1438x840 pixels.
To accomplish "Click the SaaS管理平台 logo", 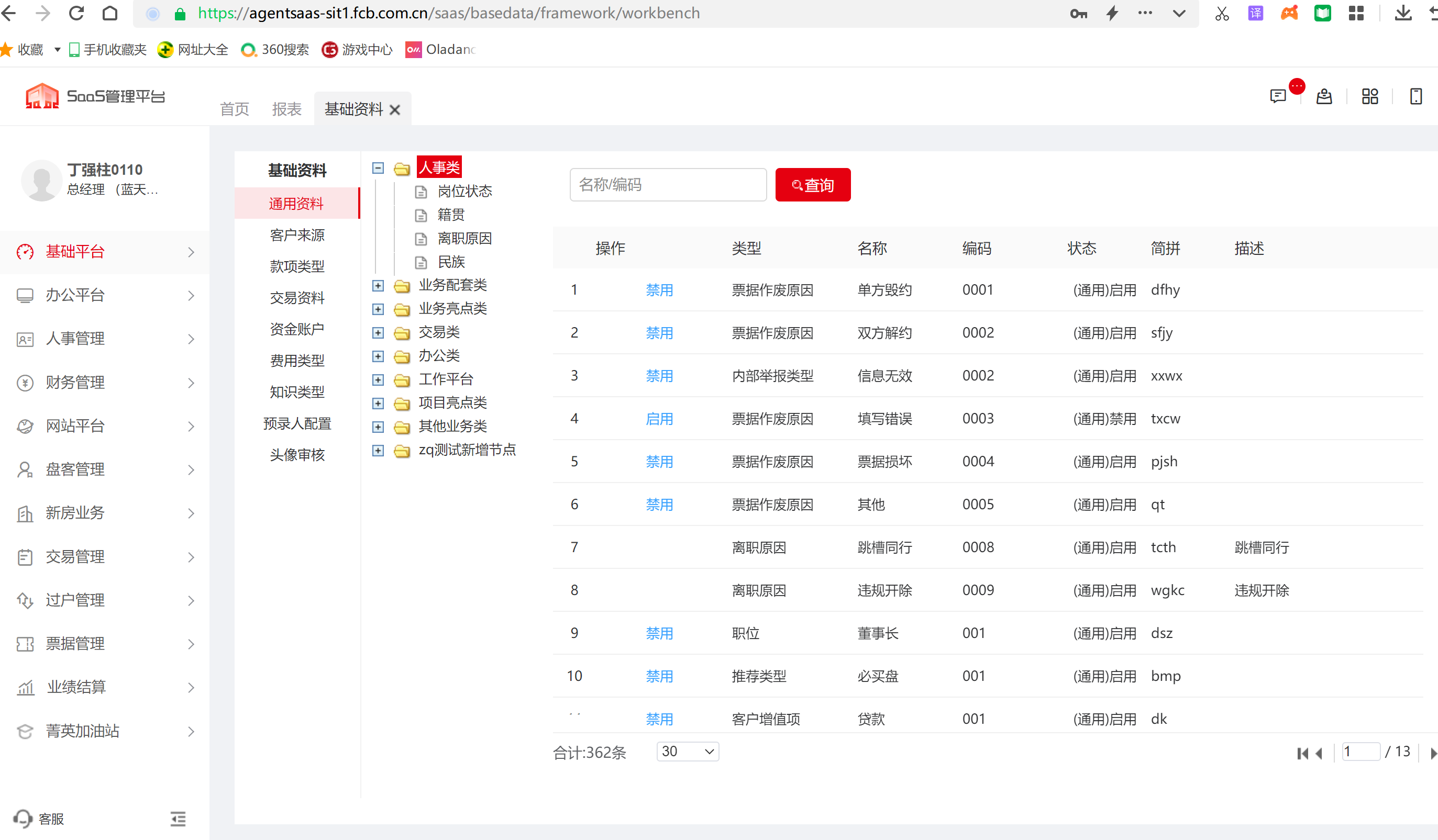I will [95, 96].
